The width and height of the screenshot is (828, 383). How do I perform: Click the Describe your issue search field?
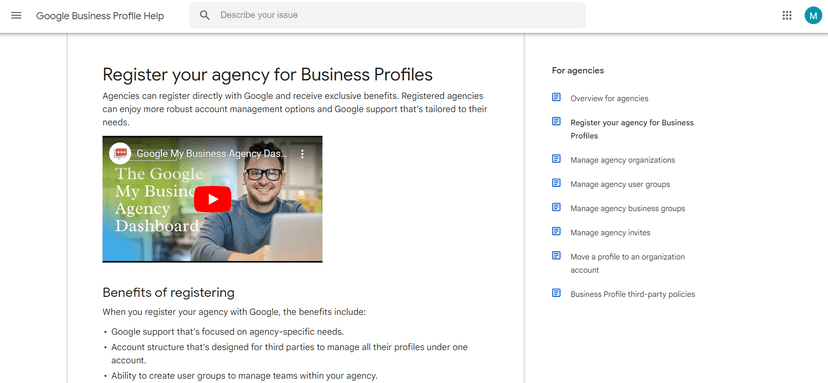387,15
